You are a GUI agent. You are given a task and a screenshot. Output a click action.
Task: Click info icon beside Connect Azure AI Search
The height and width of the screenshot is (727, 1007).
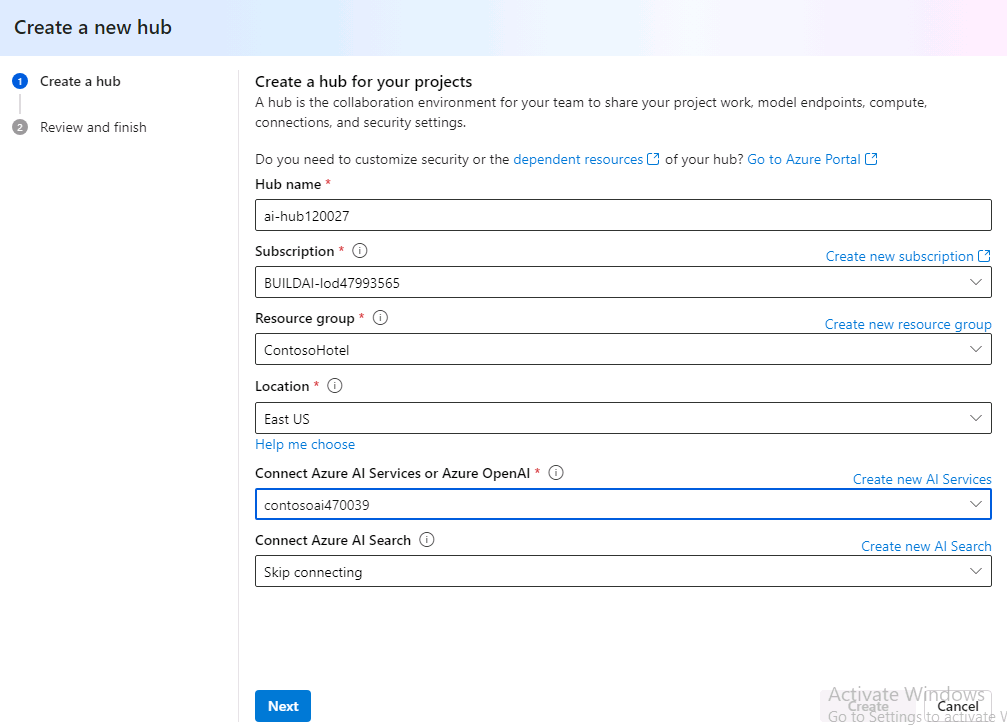426,539
